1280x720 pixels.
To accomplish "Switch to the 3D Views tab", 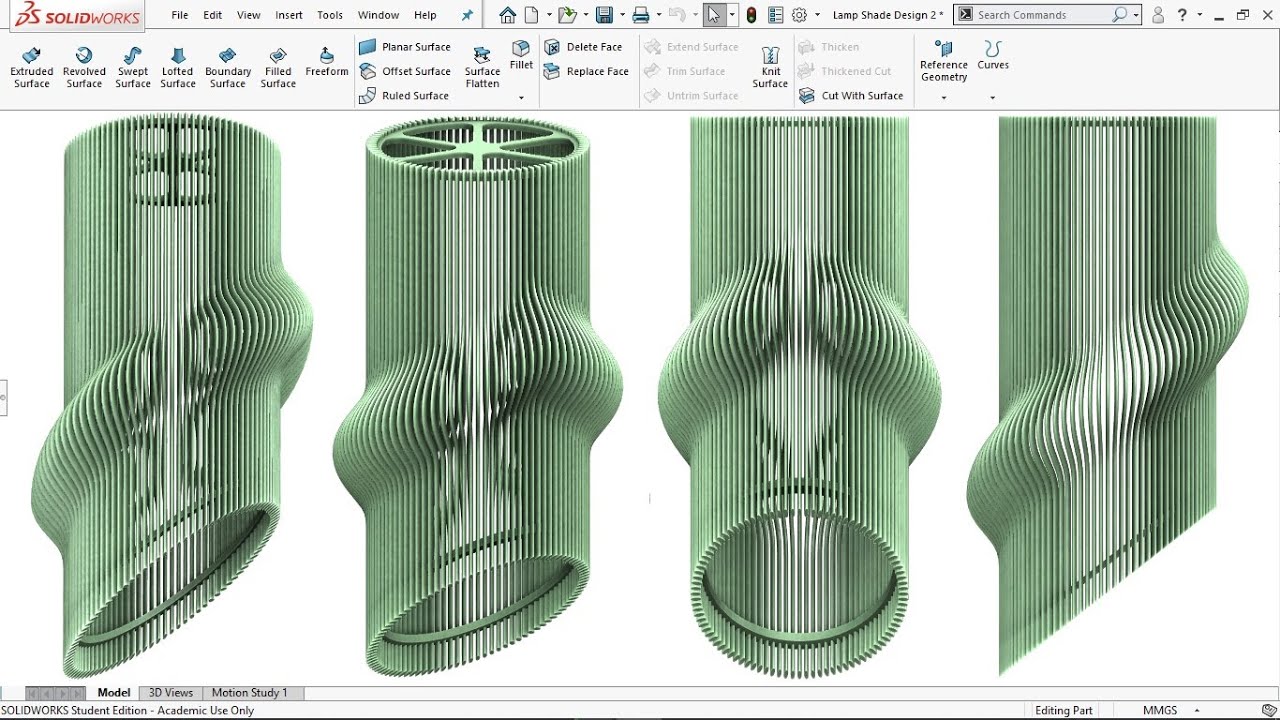I will (x=171, y=692).
